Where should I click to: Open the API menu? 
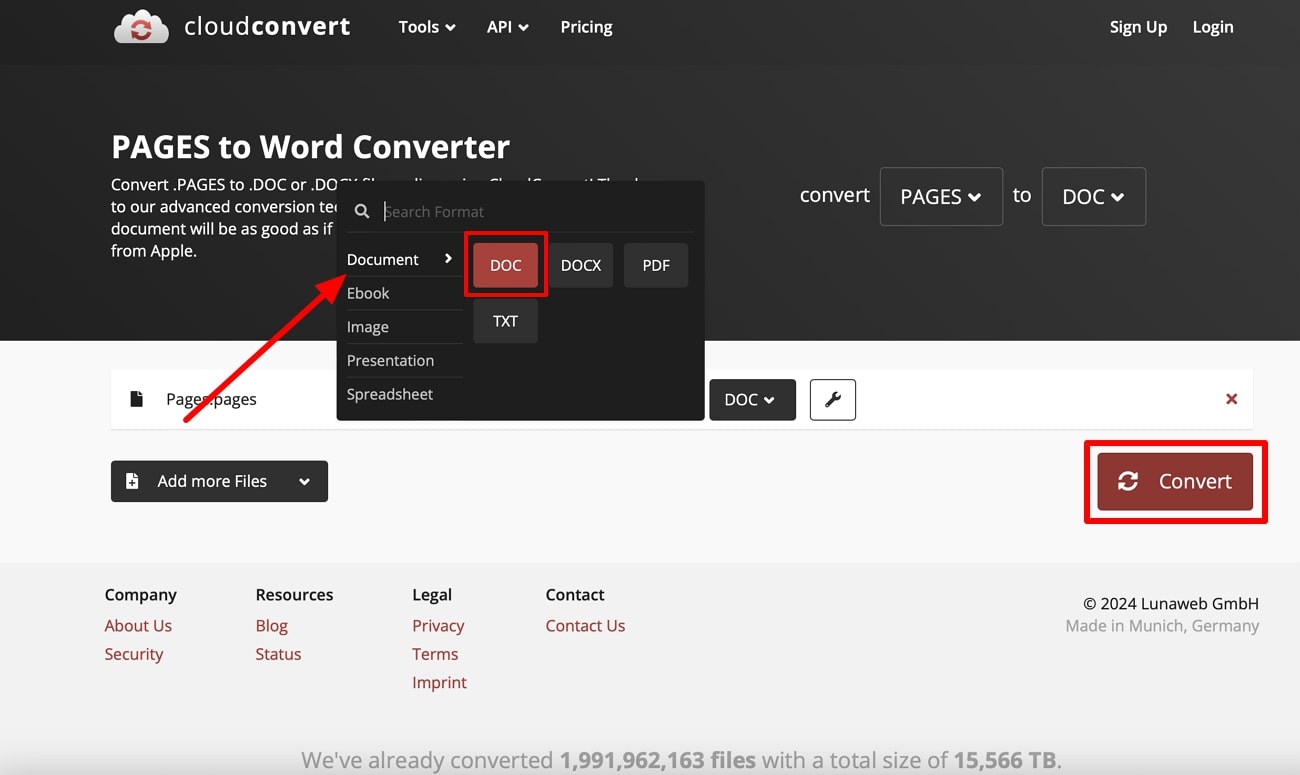[x=507, y=27]
